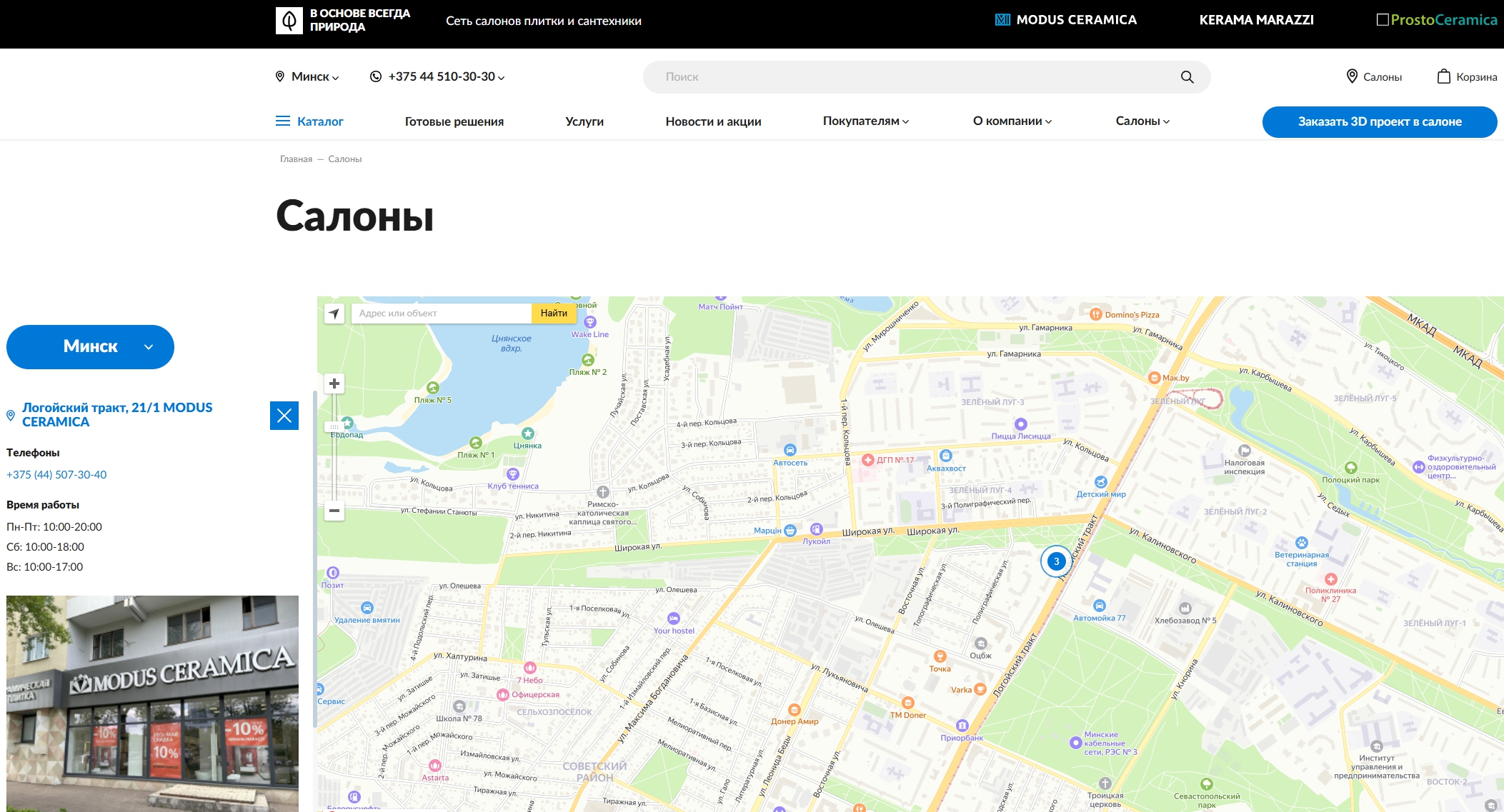The height and width of the screenshot is (812, 1504).
Task: Click the Автосеть map marker
Action: click(x=790, y=451)
